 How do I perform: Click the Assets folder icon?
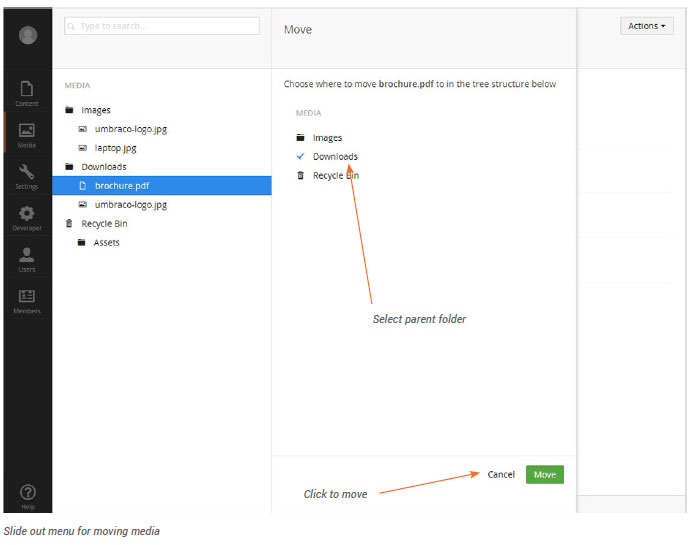tap(81, 242)
